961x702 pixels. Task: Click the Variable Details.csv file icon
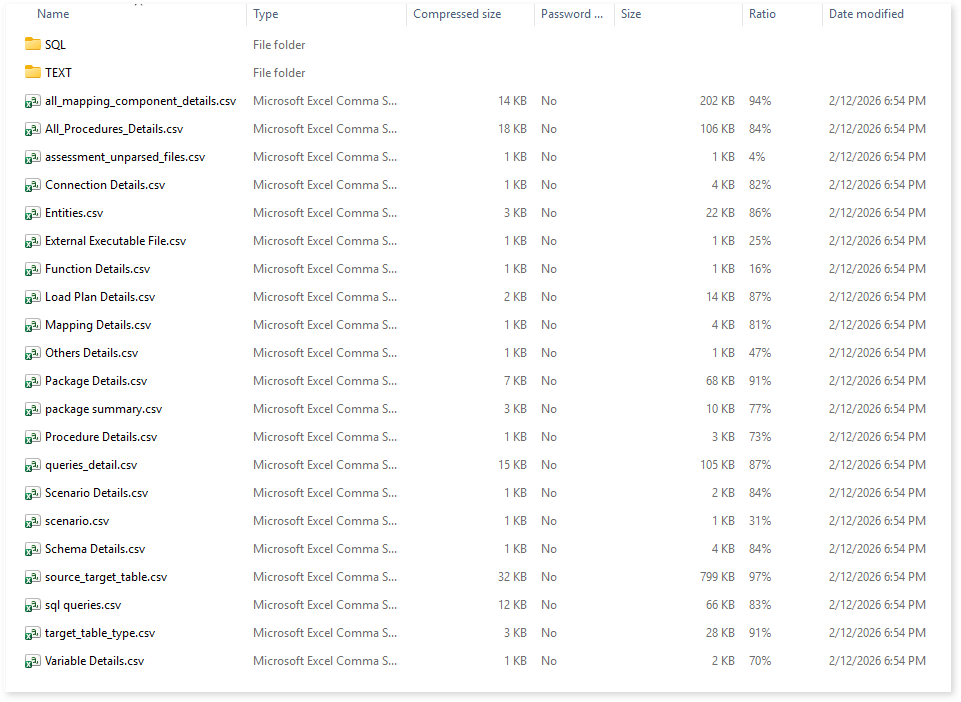pos(33,661)
